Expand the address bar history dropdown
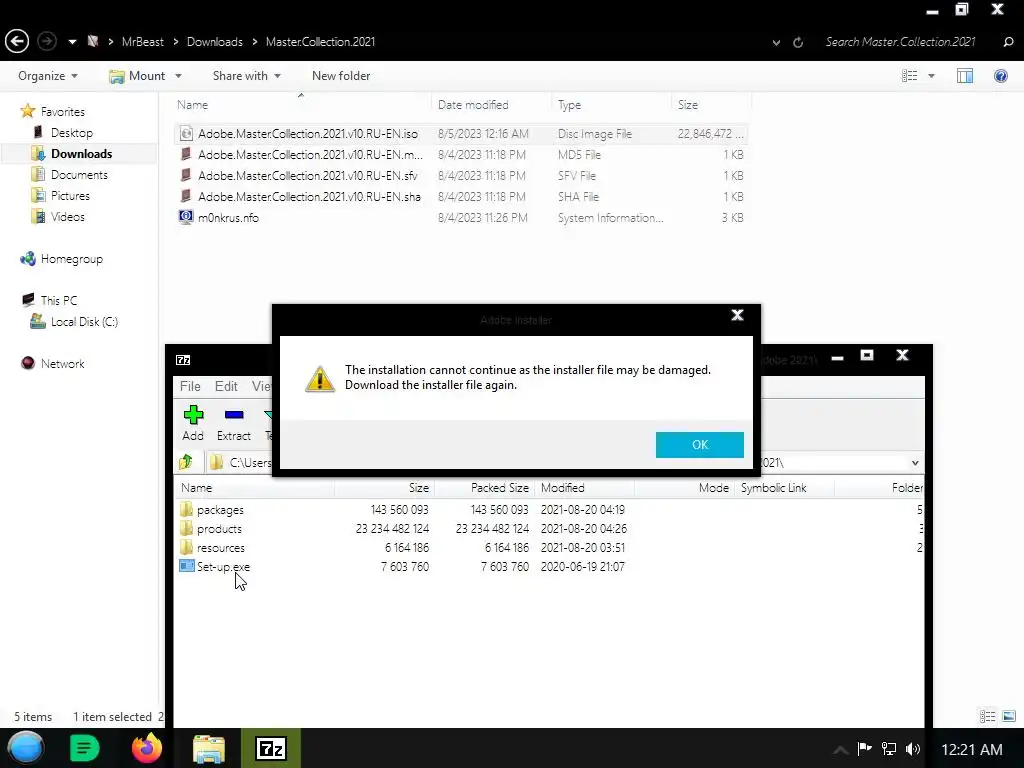 (x=776, y=42)
